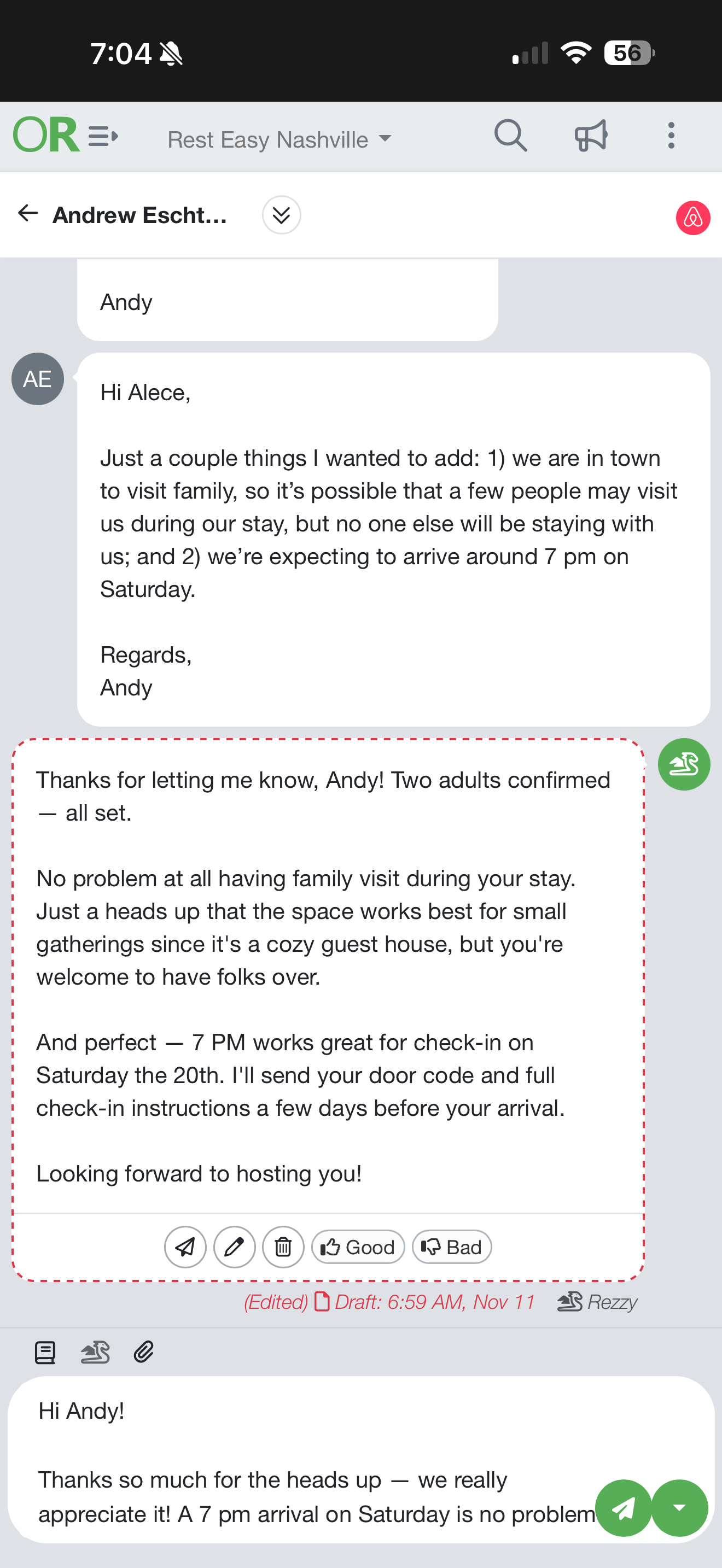Edit the draft with pencil icon

[x=234, y=1247]
